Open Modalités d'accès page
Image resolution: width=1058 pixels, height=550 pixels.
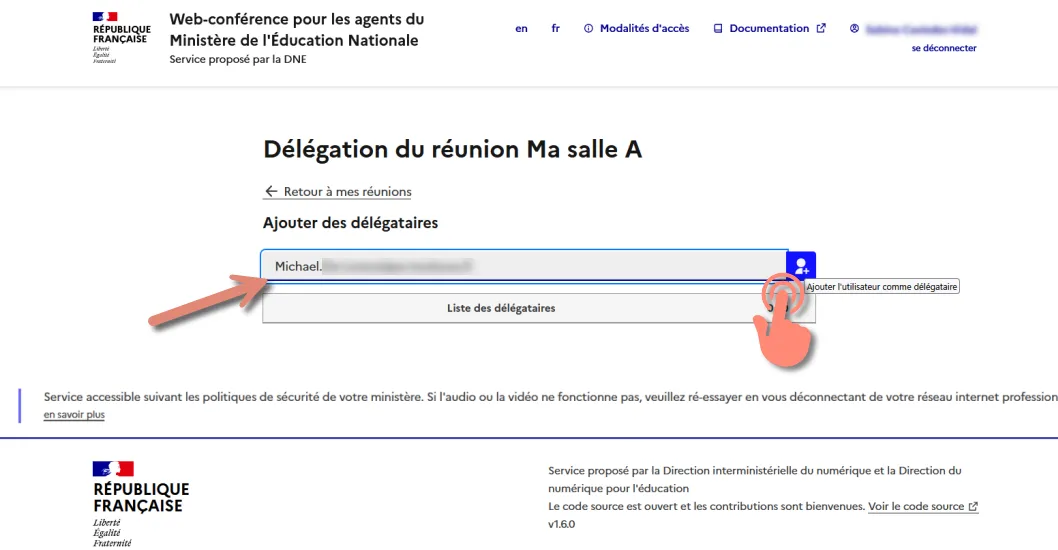(x=637, y=28)
